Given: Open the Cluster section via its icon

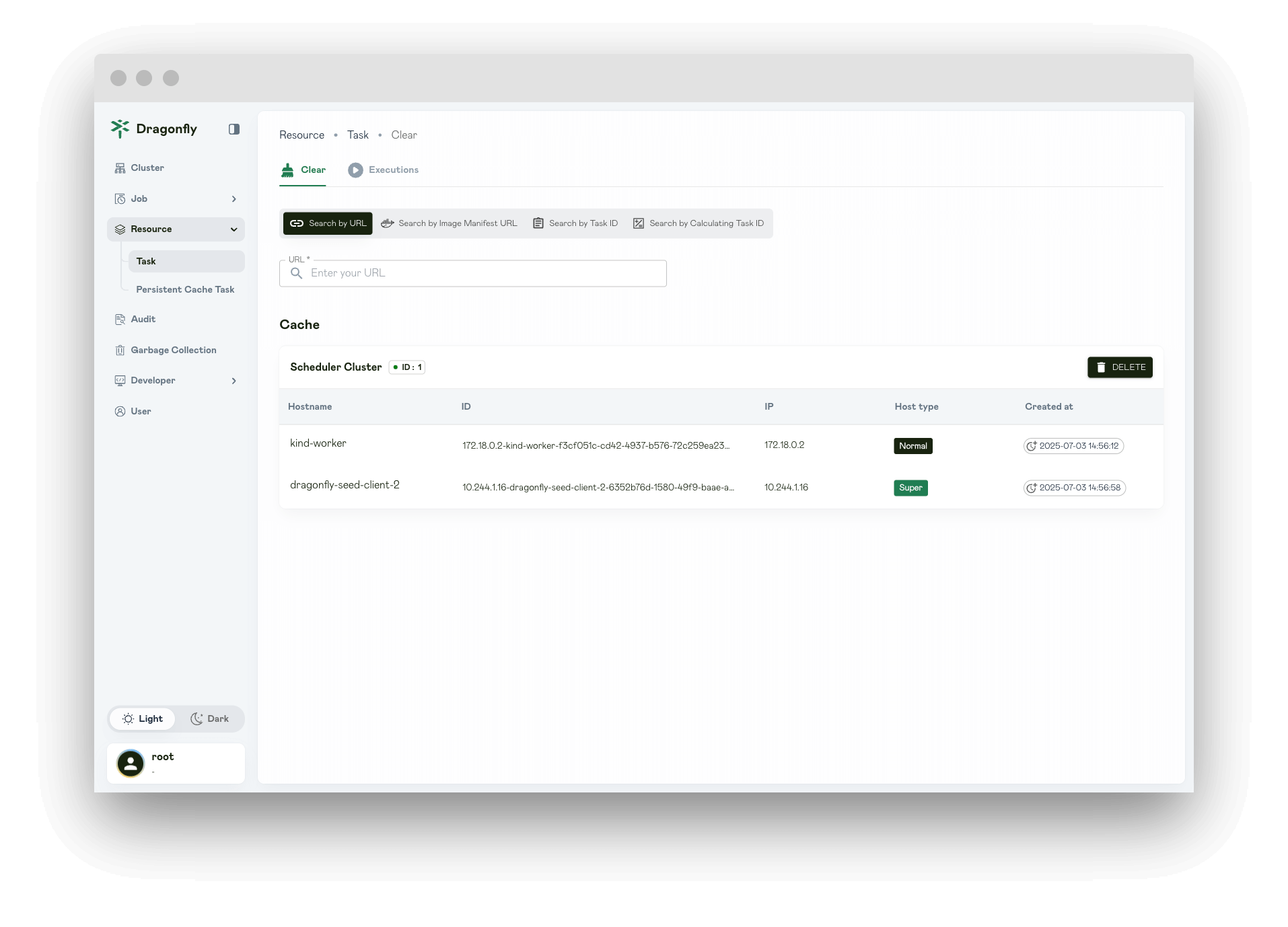Looking at the screenshot, I should [120, 168].
